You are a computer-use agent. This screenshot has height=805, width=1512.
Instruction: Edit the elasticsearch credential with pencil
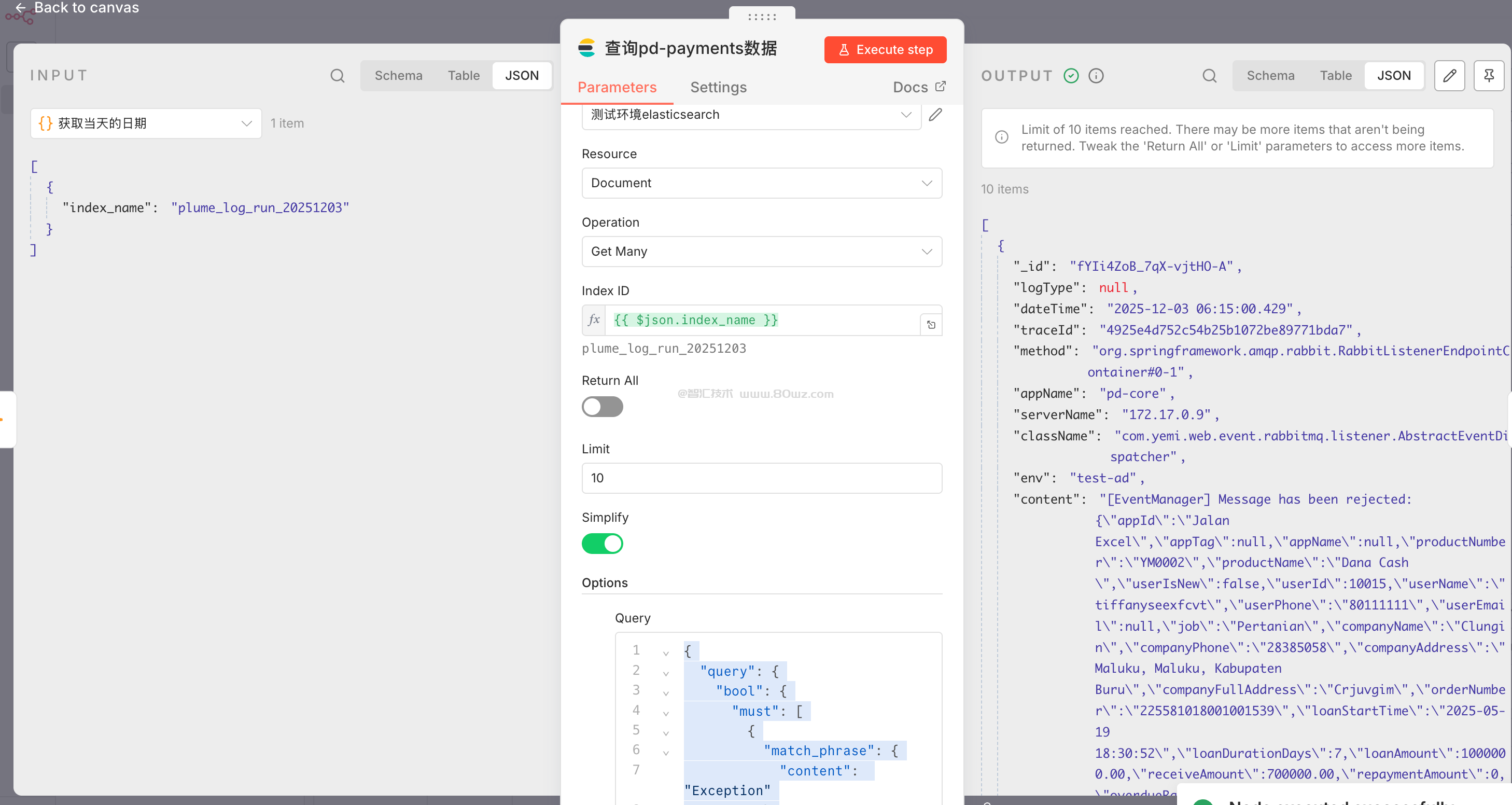[x=935, y=115]
